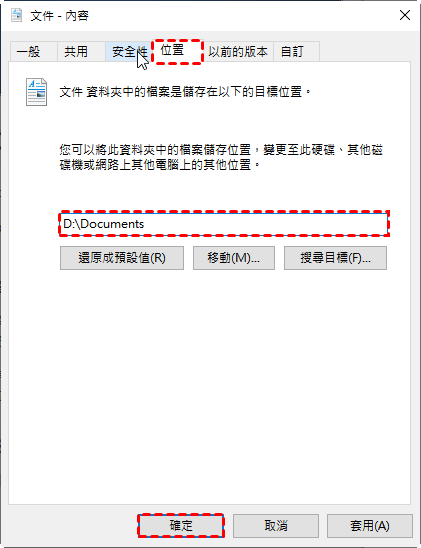Click the large document icon beside the description
The width and height of the screenshot is (421, 548).
point(36,92)
